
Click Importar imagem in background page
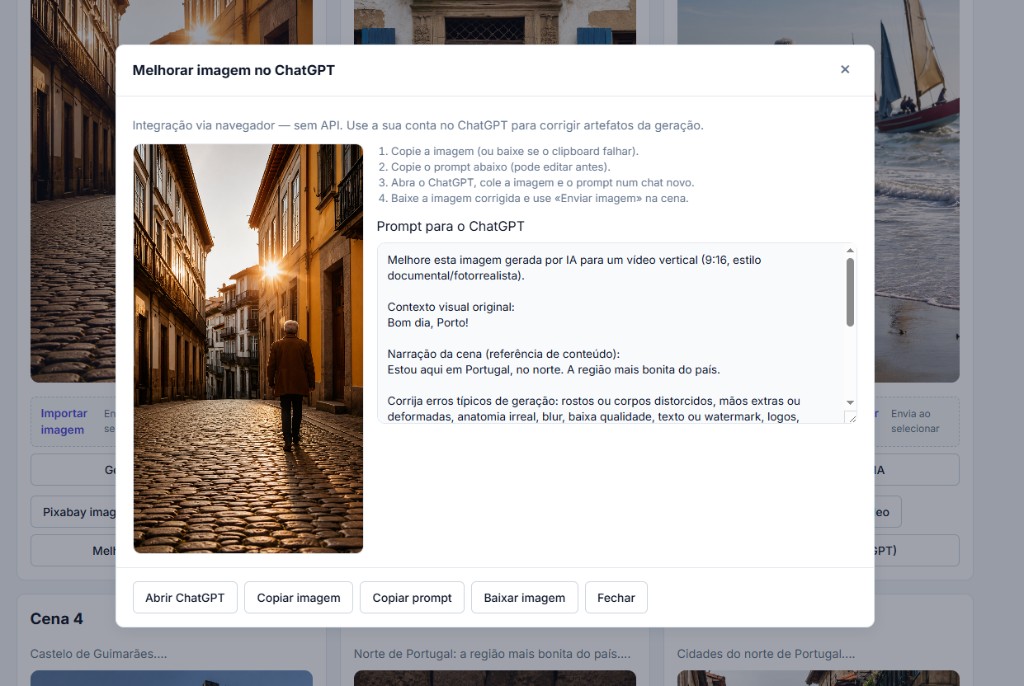coord(63,421)
